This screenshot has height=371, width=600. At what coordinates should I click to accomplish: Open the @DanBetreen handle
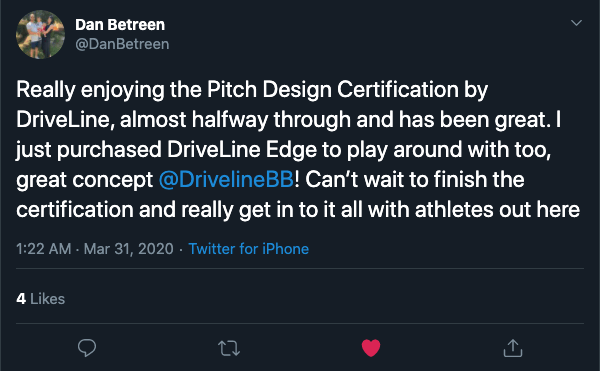pyautogui.click(x=122, y=44)
